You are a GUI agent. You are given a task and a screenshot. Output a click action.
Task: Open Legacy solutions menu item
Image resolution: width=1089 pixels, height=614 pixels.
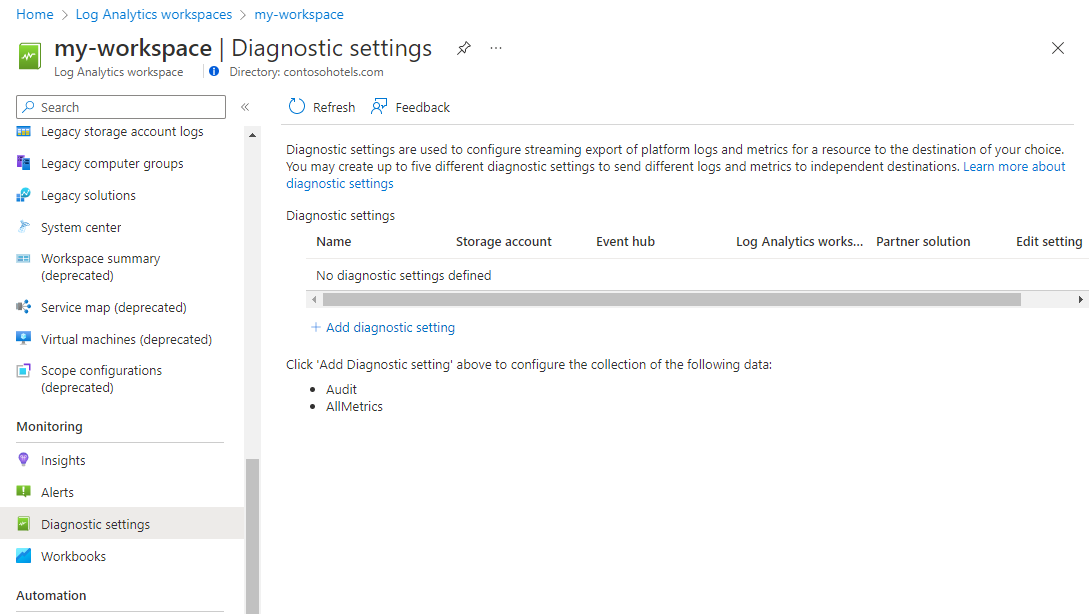(88, 195)
